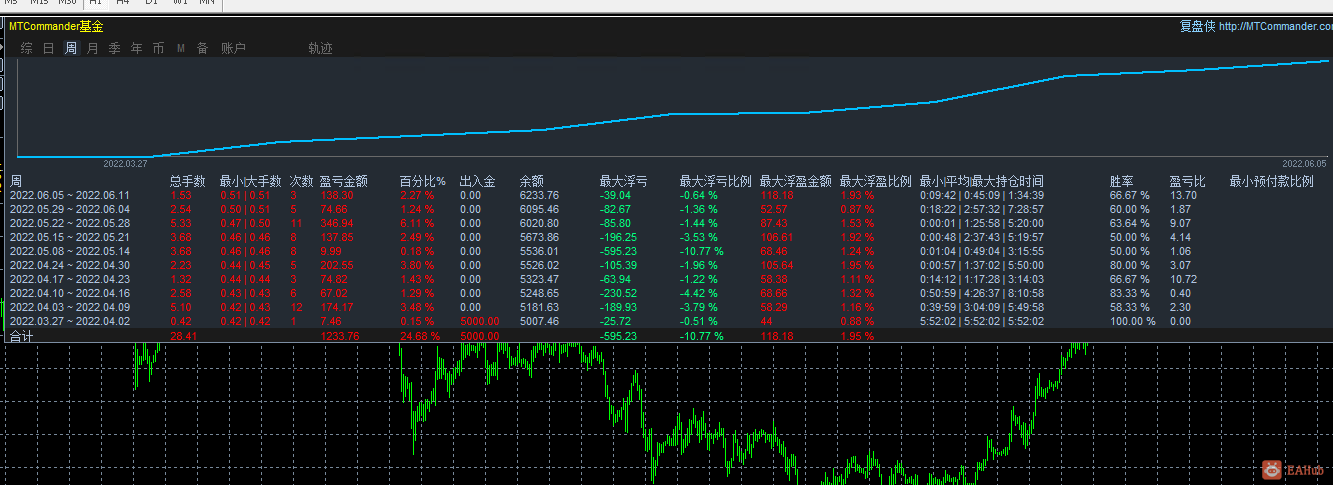Click the MTCommander基金 title

click(x=56, y=27)
